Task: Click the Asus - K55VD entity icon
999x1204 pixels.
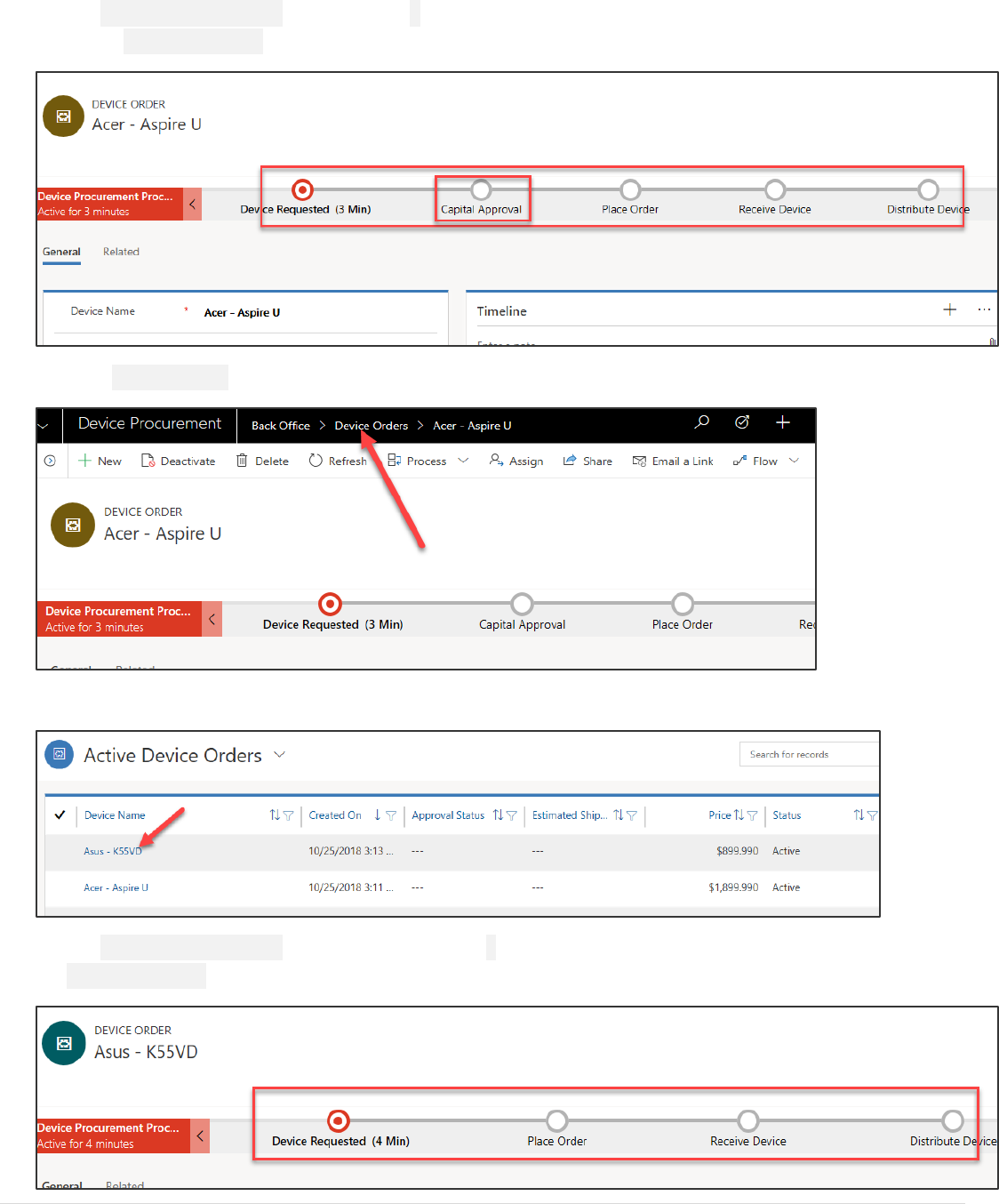Action: tap(64, 1043)
